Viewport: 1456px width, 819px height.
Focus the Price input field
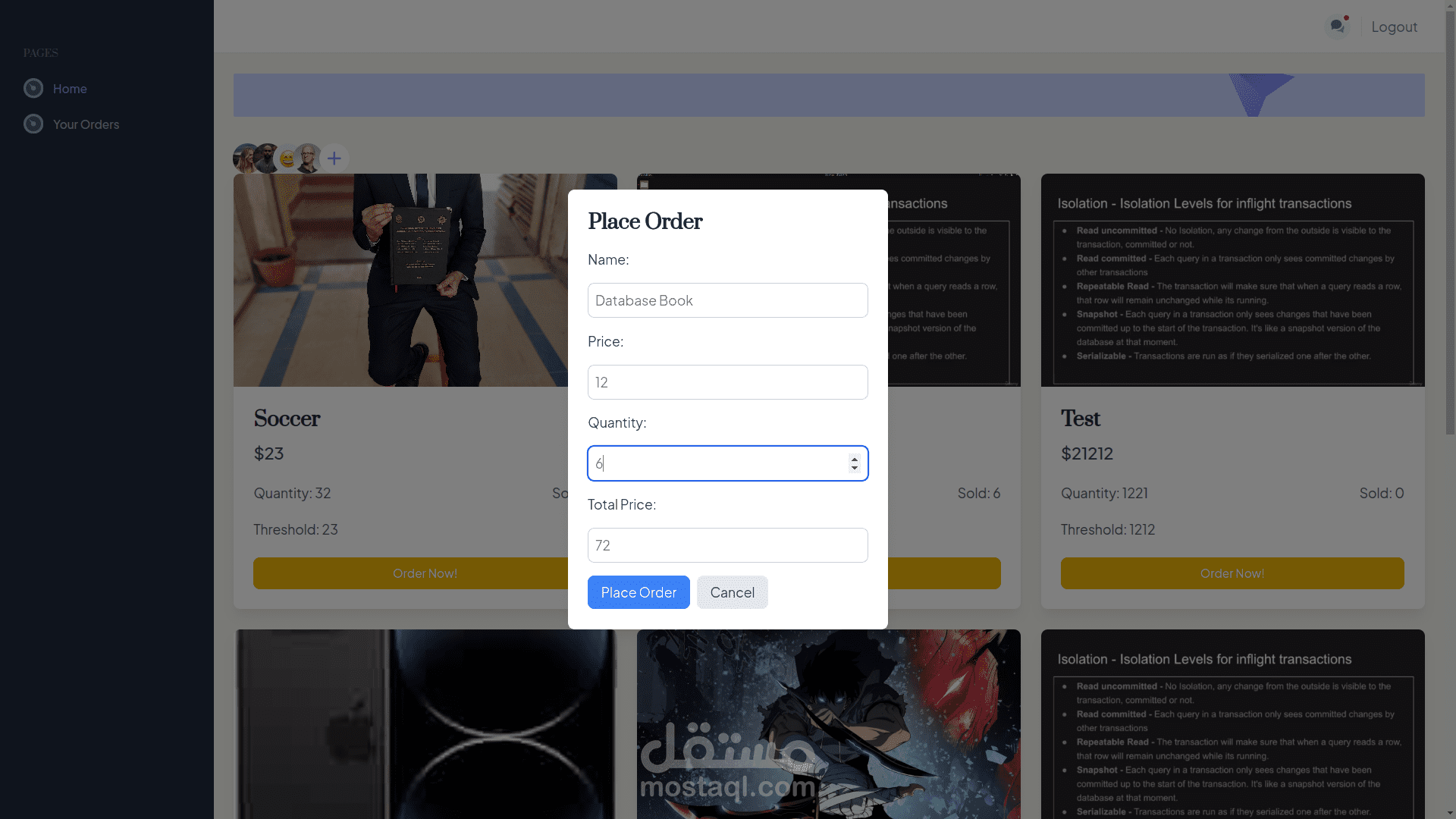coord(727,382)
